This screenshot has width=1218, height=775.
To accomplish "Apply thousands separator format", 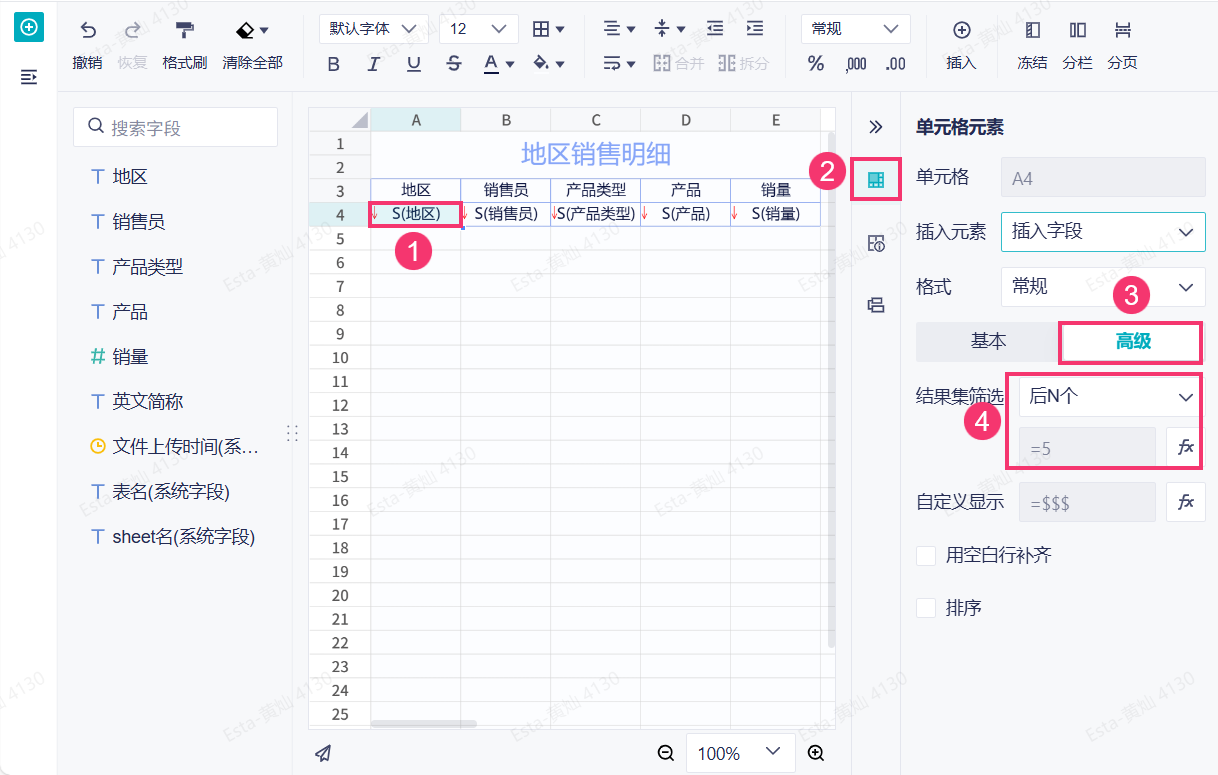I will point(856,64).
